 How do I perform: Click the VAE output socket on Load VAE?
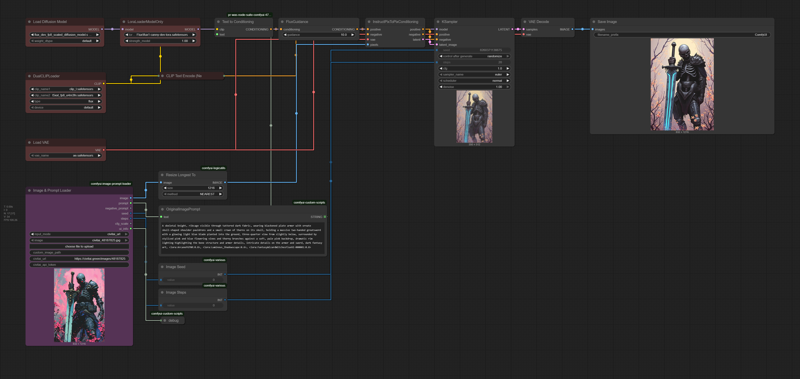tap(104, 150)
